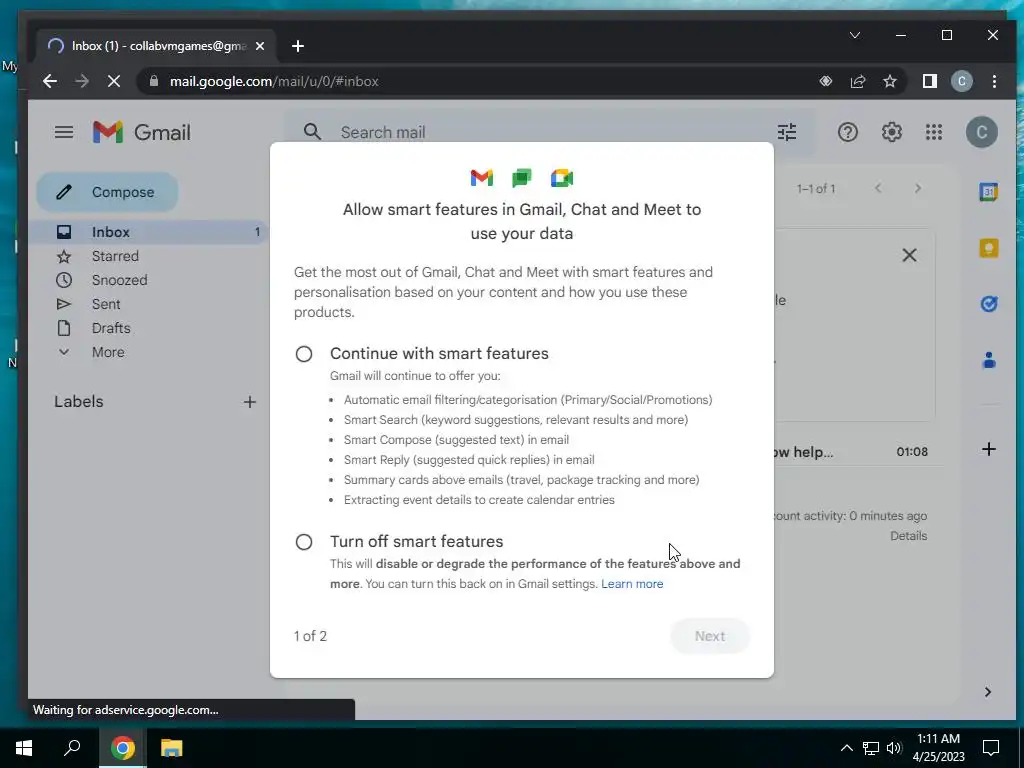Open Gmail support help icon
Image resolution: width=1024 pixels, height=768 pixels.
pos(847,133)
